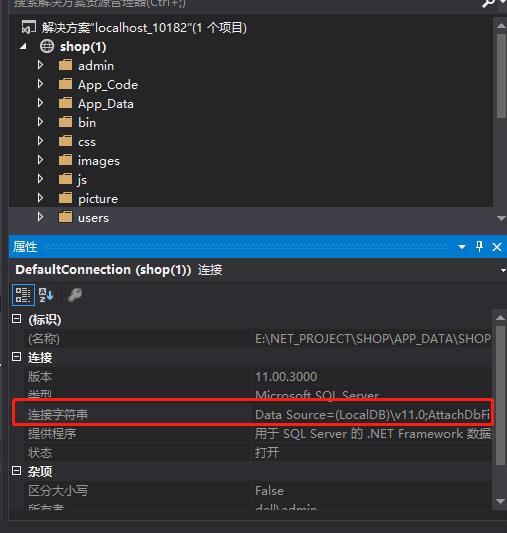Expand the js folder

point(40,179)
